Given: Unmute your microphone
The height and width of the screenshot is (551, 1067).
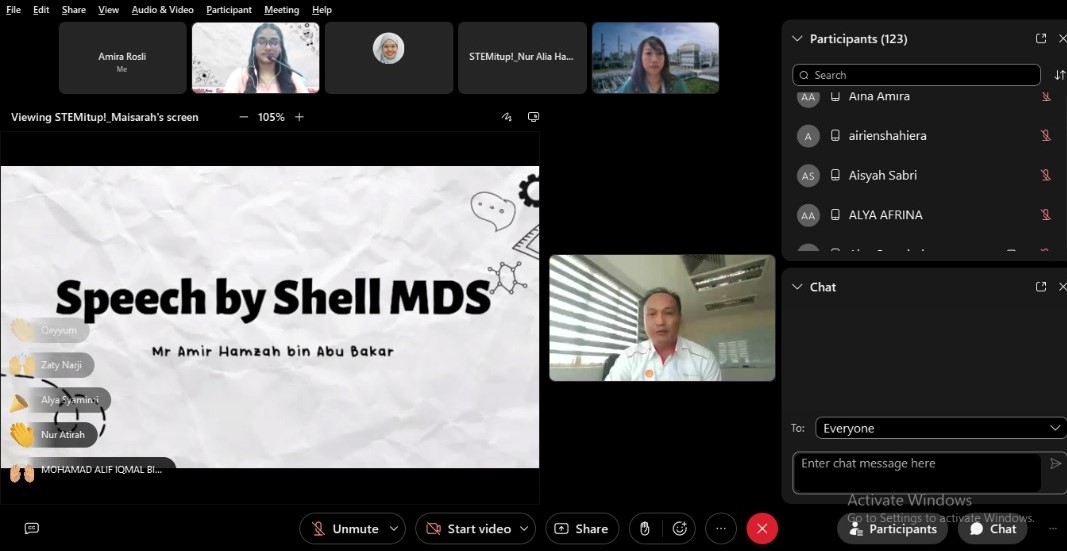Looking at the screenshot, I should tap(344, 529).
